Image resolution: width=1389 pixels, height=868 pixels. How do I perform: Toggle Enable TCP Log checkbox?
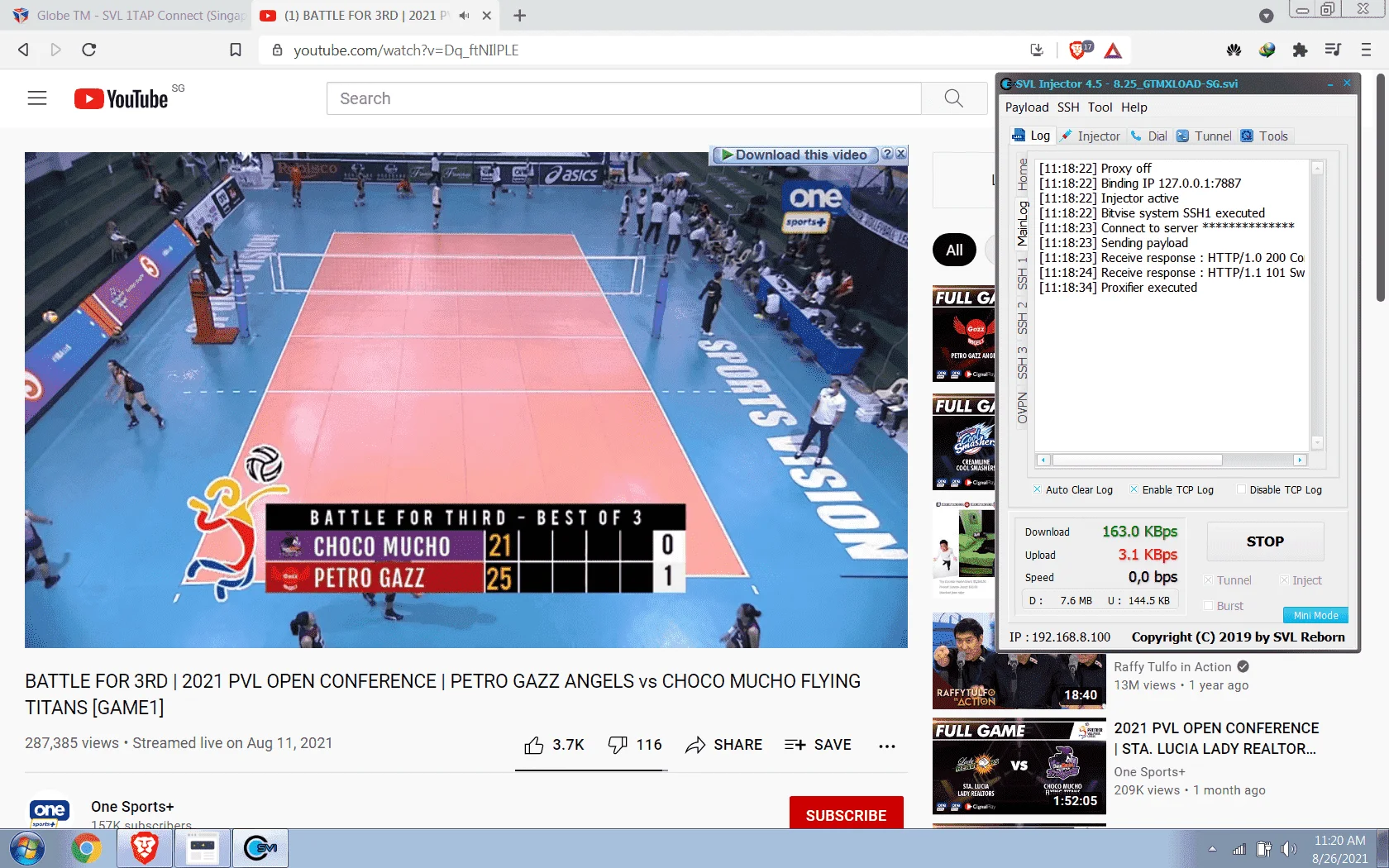point(1134,489)
